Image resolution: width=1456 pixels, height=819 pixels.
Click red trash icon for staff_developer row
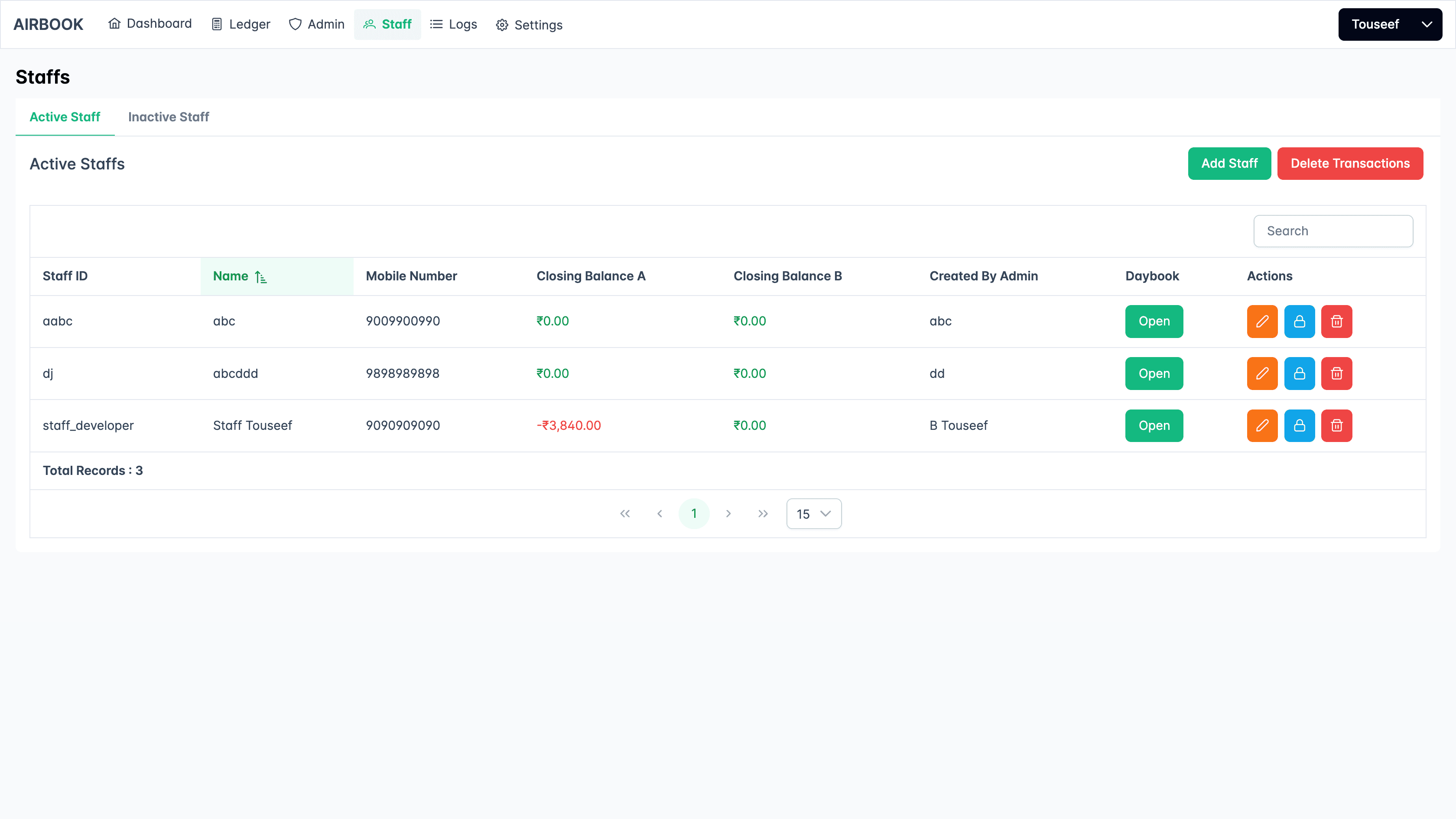pos(1336,425)
